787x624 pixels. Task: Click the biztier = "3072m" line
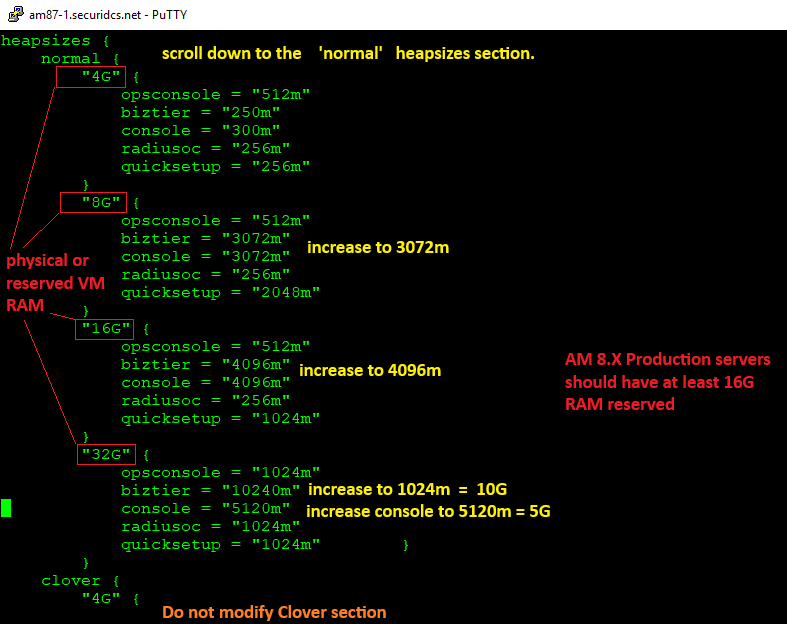[205, 238]
